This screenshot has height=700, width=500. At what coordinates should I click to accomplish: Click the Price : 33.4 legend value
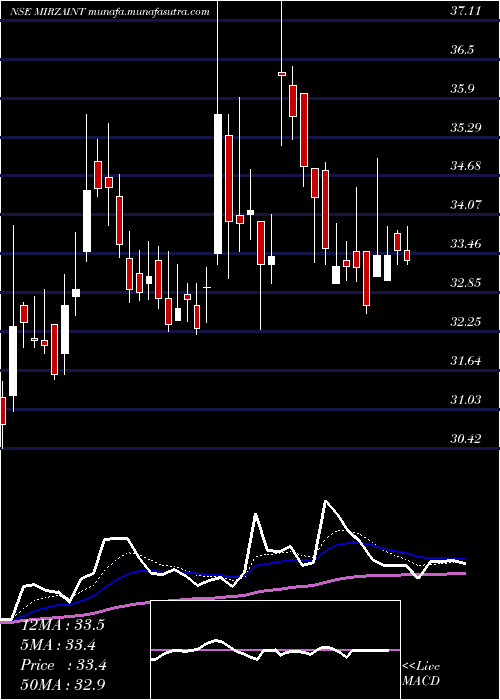coord(62,665)
